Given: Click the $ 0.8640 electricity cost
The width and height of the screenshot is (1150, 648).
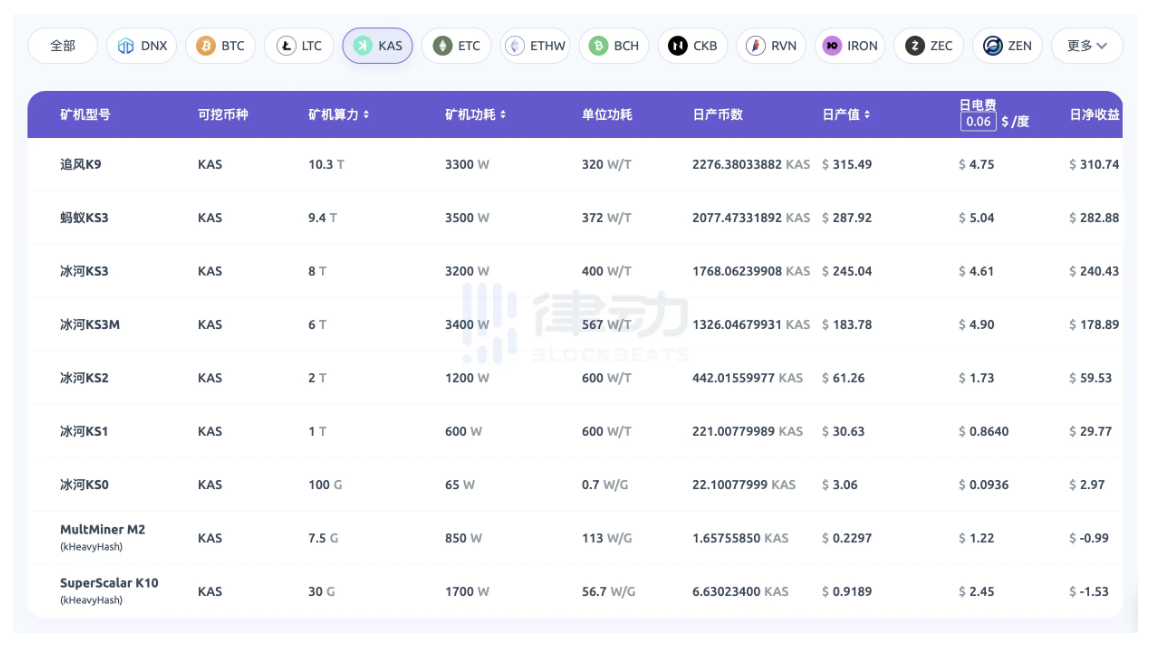Looking at the screenshot, I should tap(984, 432).
